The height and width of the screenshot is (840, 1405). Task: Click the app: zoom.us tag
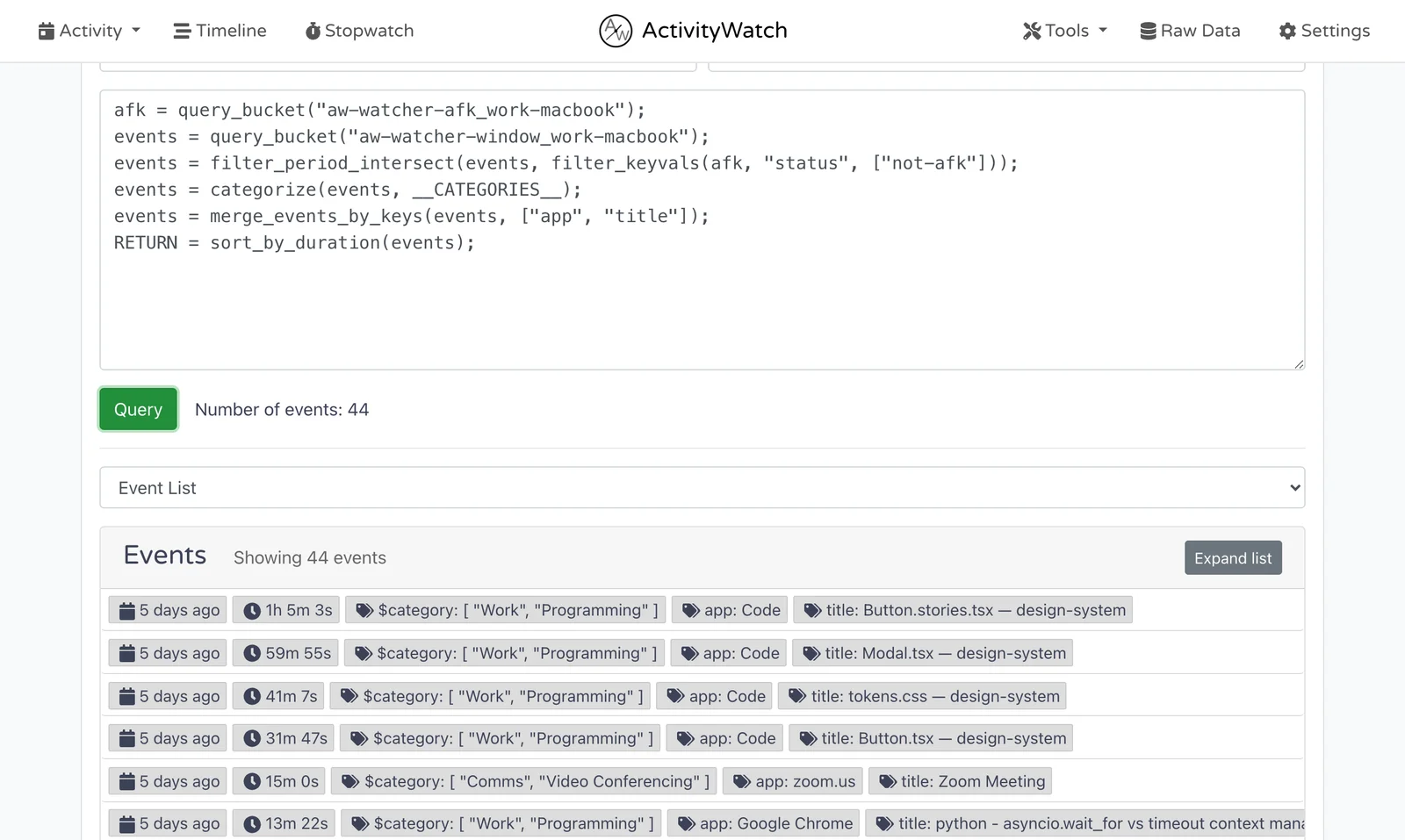(793, 781)
